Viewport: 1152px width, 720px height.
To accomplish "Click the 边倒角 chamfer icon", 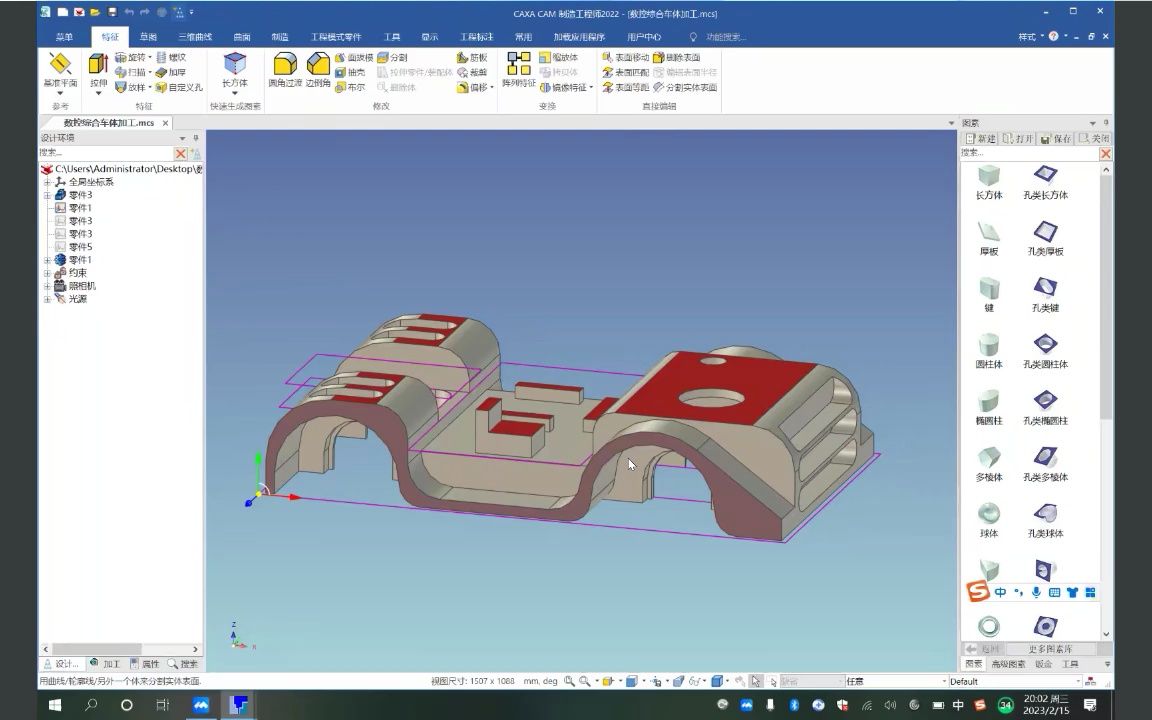I will tap(317, 71).
